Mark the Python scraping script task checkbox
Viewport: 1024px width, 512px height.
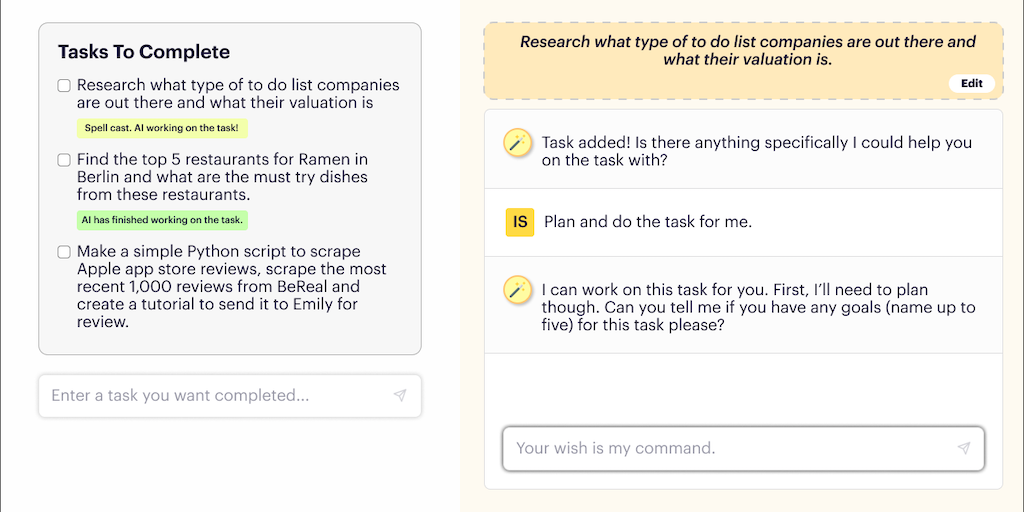click(64, 252)
